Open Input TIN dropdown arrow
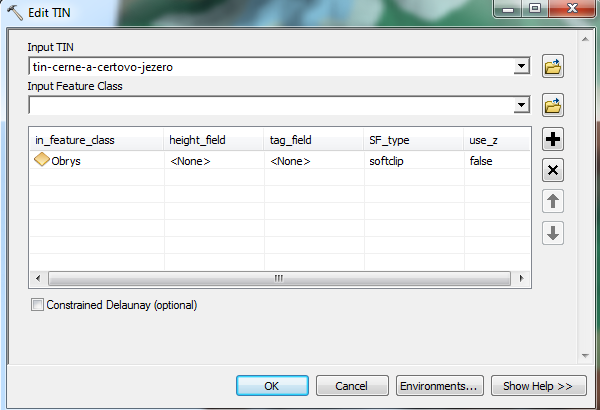Screen dimensions: 600x410 point(521,66)
